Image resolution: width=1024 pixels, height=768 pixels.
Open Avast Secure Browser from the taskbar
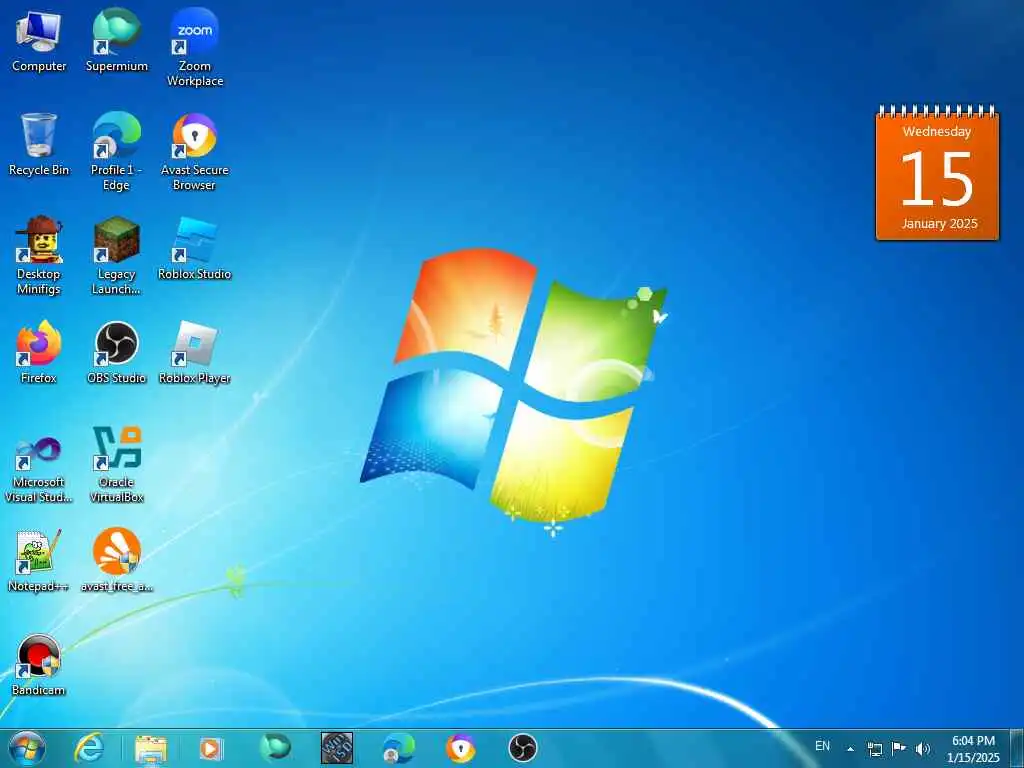pos(460,748)
